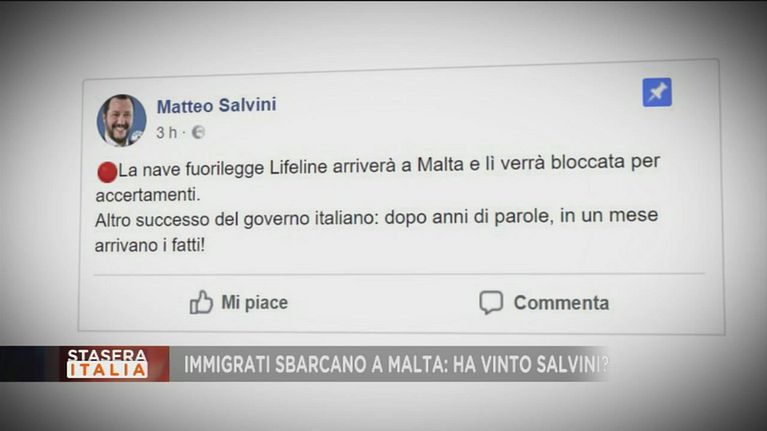Open the Matteo Salvini profile name link
Viewport: 767px width, 431px height.
[216, 106]
